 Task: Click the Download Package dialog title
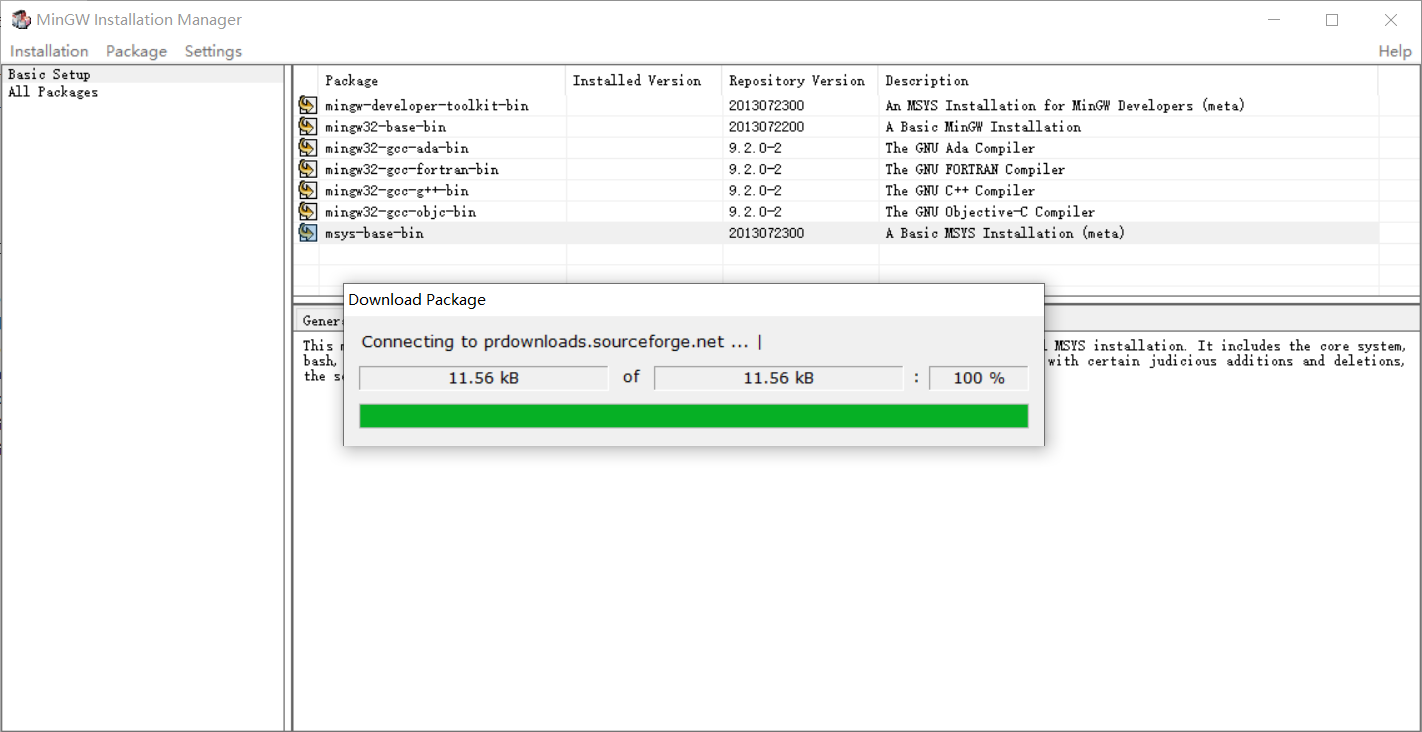[x=417, y=300]
